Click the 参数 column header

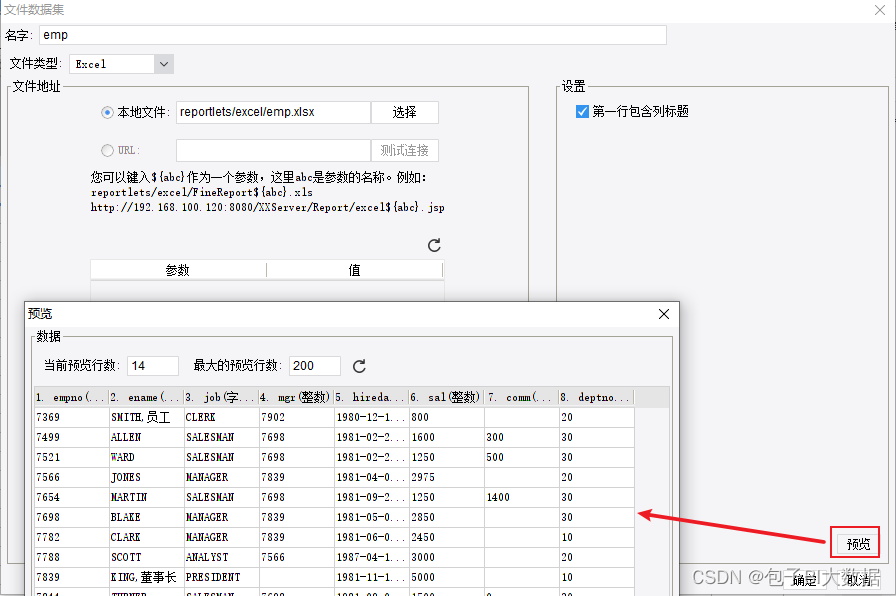pos(177,269)
